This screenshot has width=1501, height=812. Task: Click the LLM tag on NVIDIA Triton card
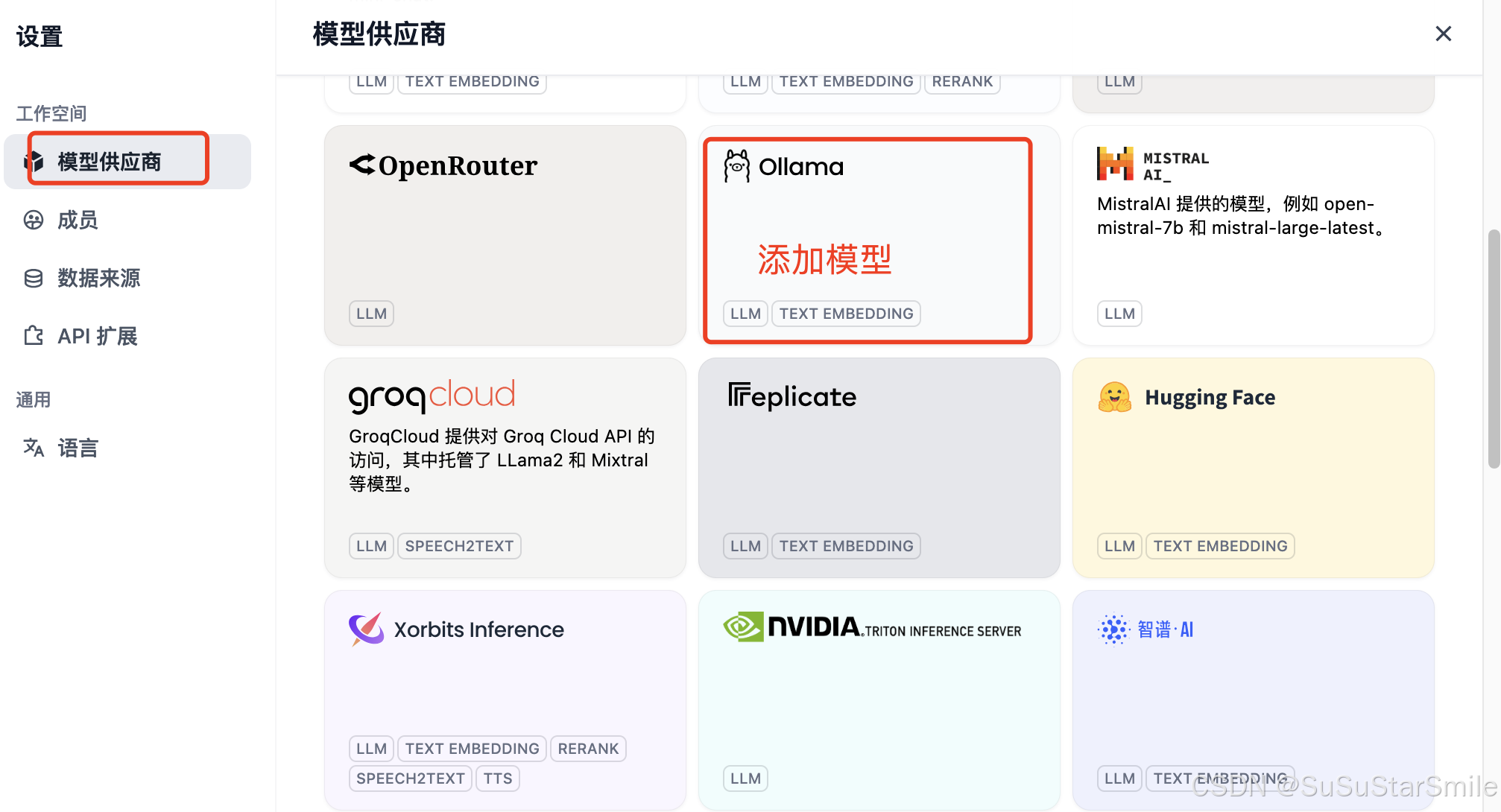(x=745, y=778)
